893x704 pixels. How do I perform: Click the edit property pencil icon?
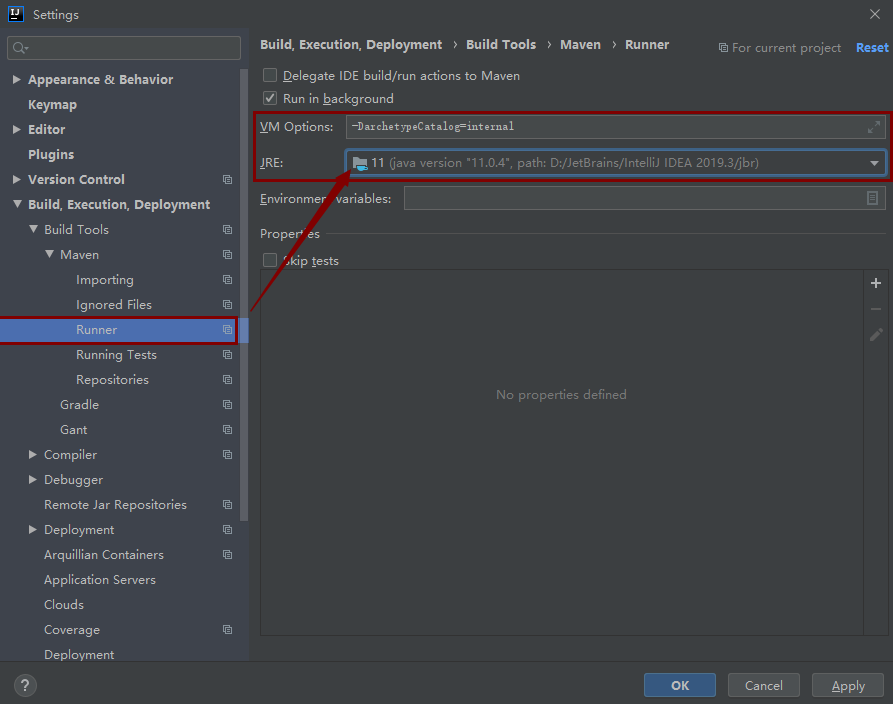[x=876, y=335]
